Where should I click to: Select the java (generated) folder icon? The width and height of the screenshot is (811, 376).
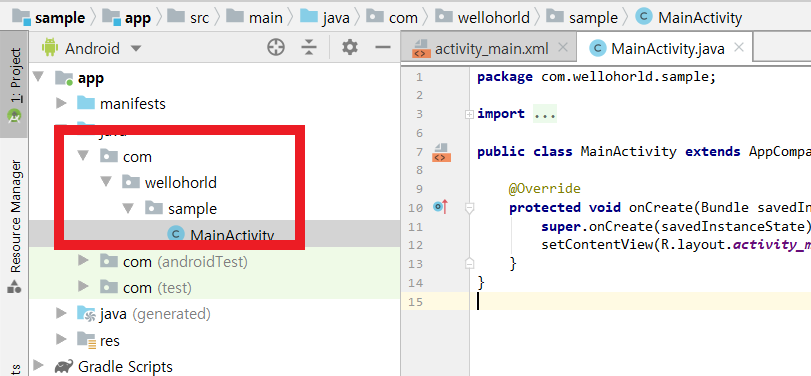tap(86, 313)
